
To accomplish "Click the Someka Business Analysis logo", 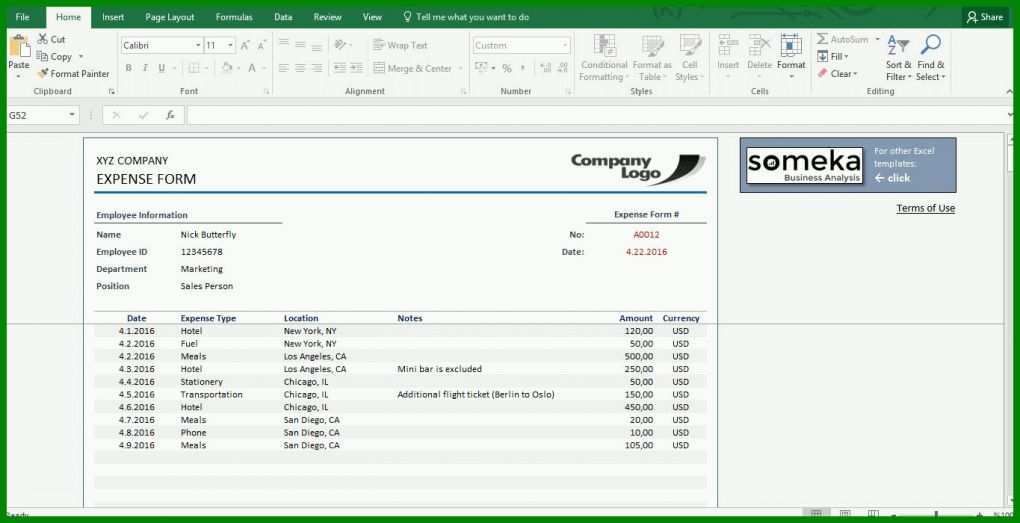I will 804,165.
